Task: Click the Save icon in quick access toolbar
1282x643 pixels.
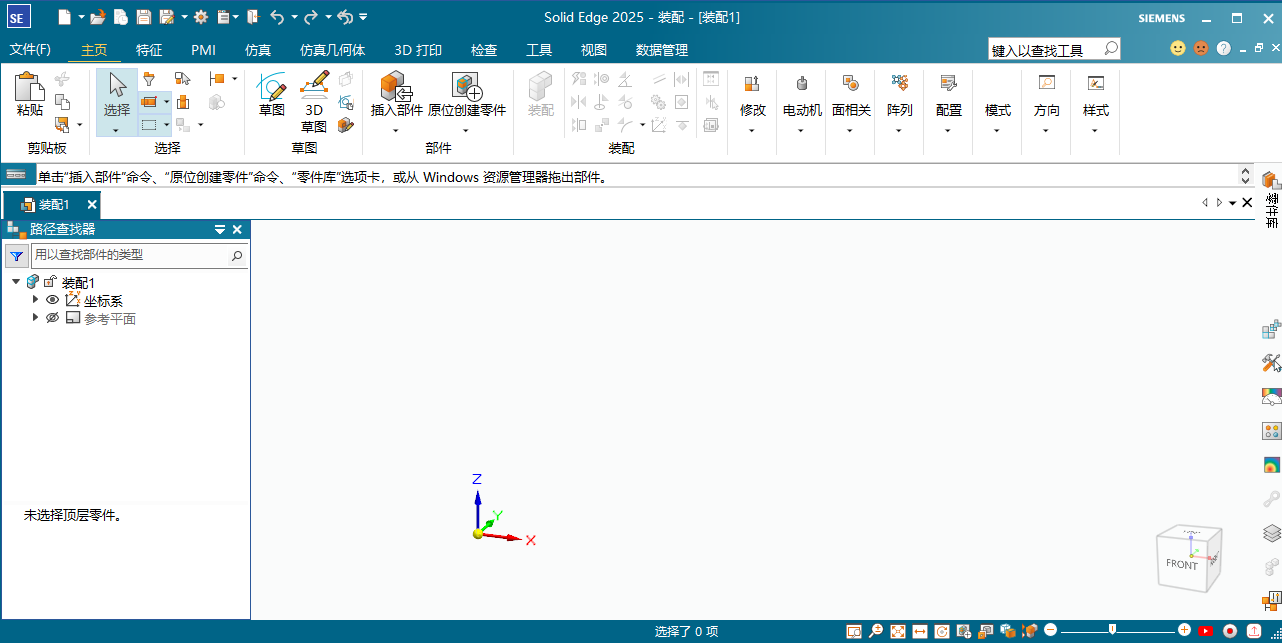Action: [143, 17]
